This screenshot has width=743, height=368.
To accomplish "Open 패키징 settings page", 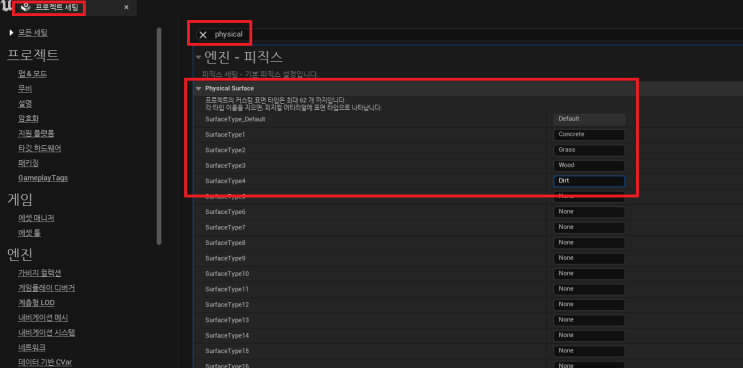I will [x=28, y=163].
